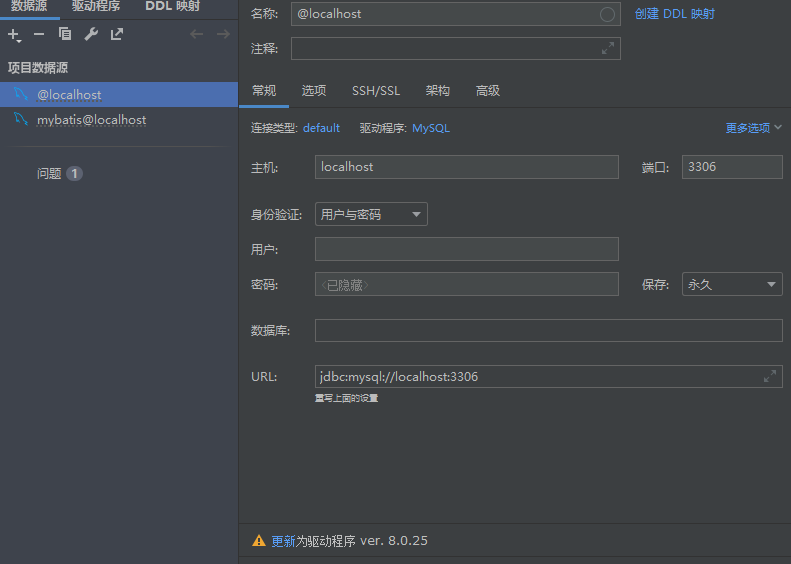Click into the 数据库 input field
The height and width of the screenshot is (564, 791).
549,330
